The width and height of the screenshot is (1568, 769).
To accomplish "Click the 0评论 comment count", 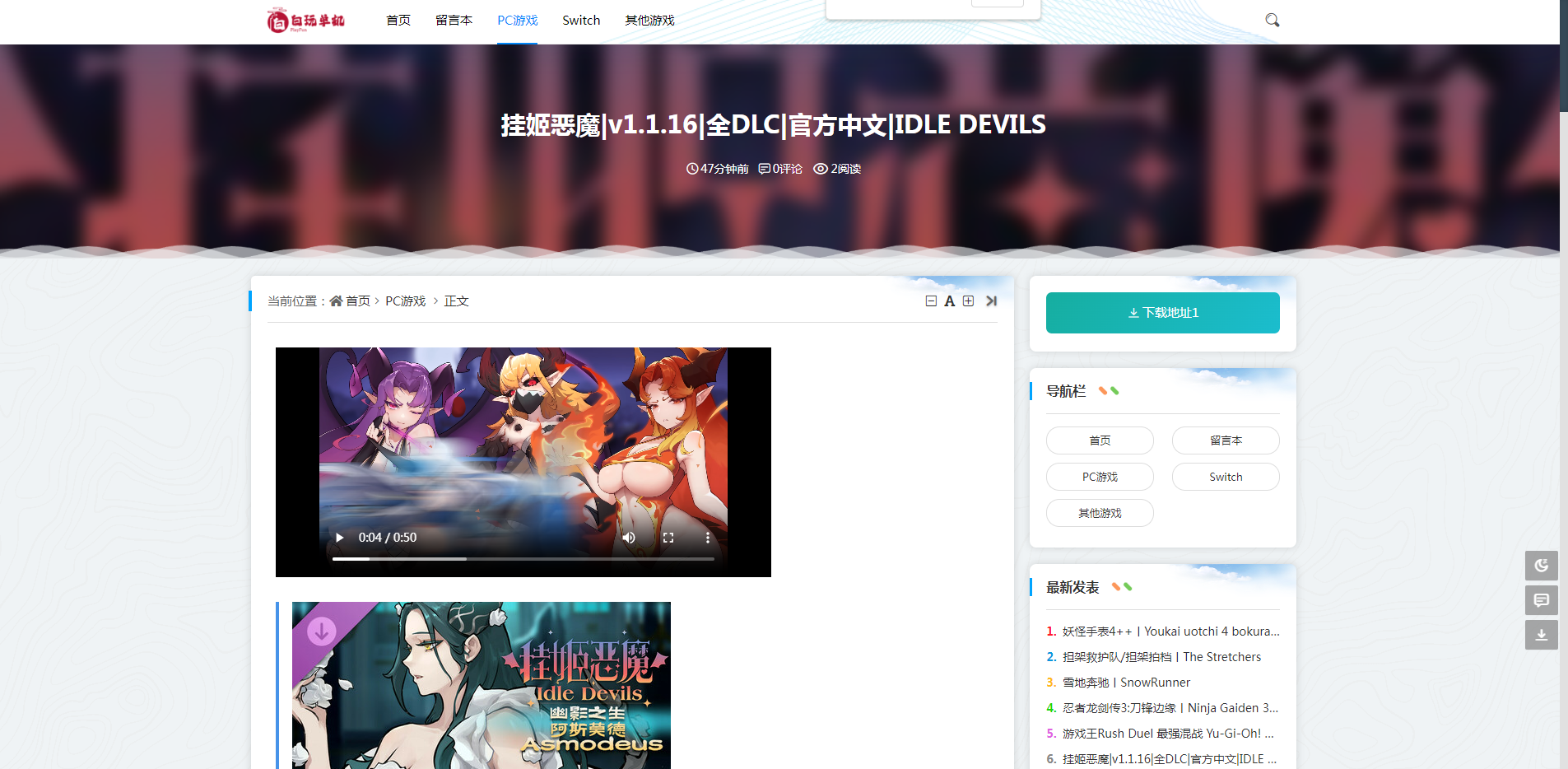I will [780, 169].
